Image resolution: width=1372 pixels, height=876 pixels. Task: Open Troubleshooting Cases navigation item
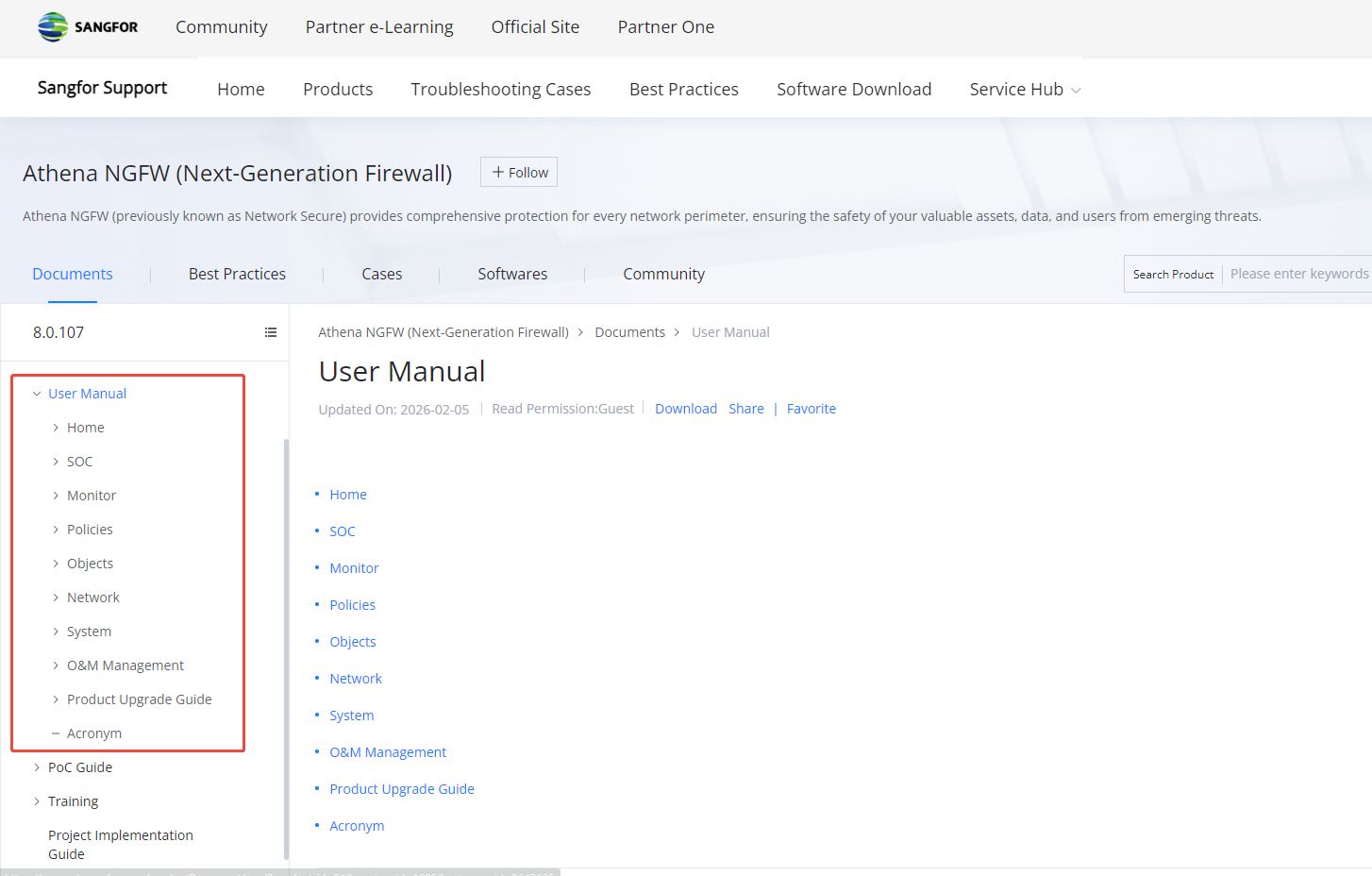pos(501,90)
